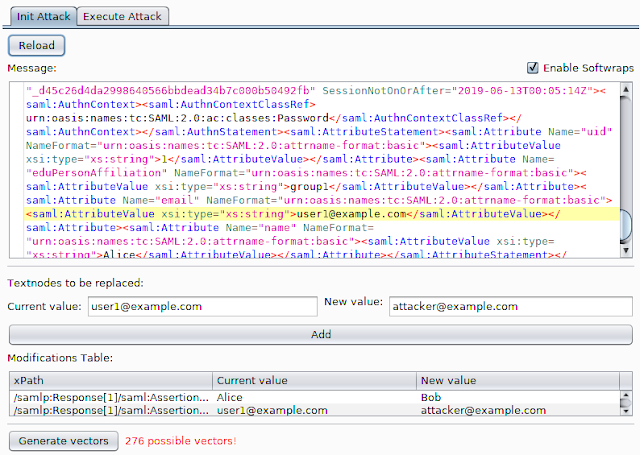Click the Reload button

(36, 45)
